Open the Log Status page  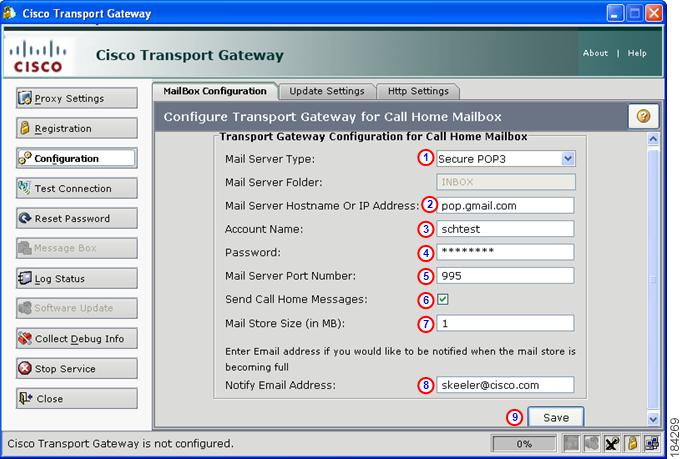coord(77,278)
